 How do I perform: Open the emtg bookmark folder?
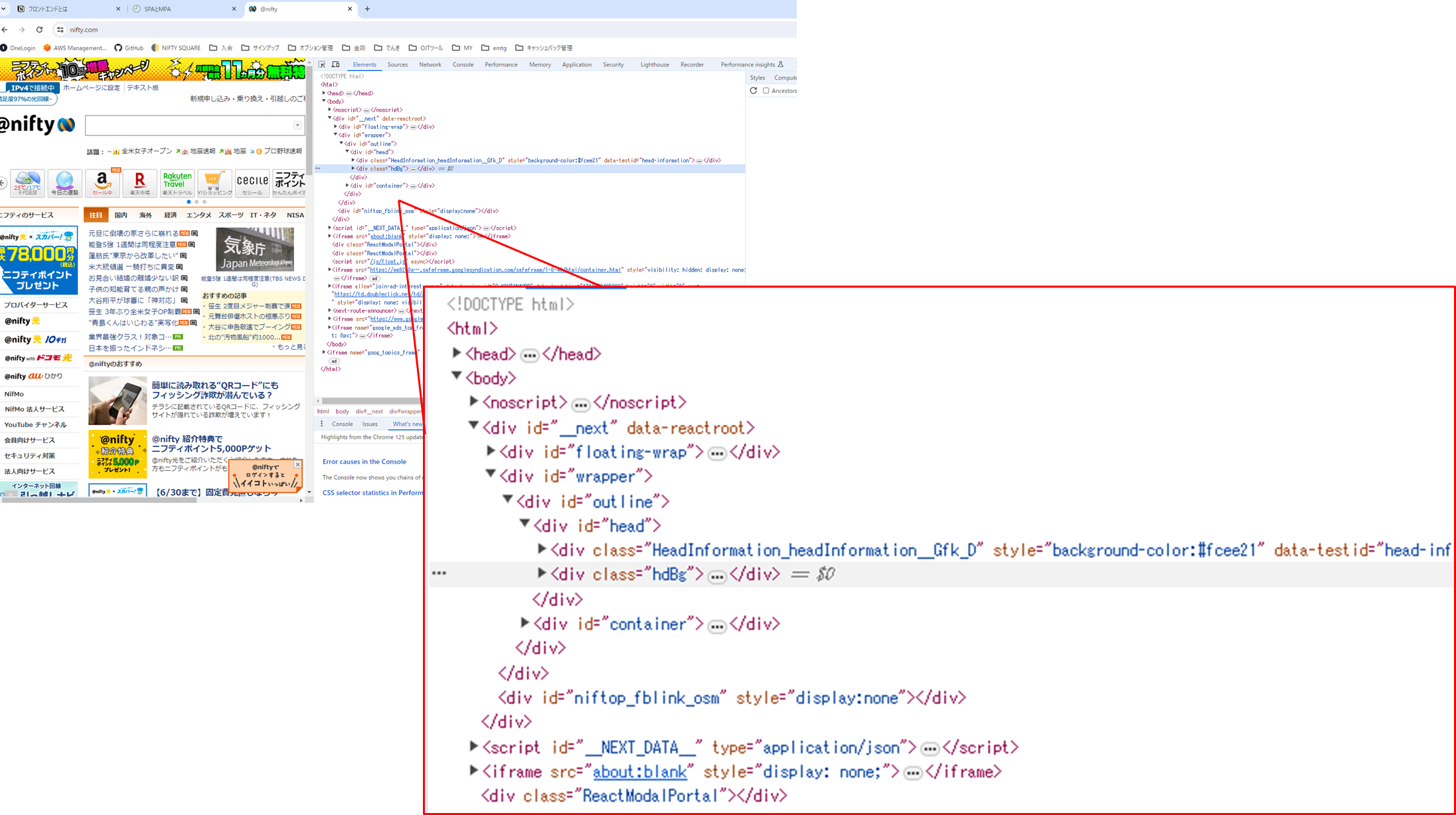pyautogui.click(x=494, y=48)
